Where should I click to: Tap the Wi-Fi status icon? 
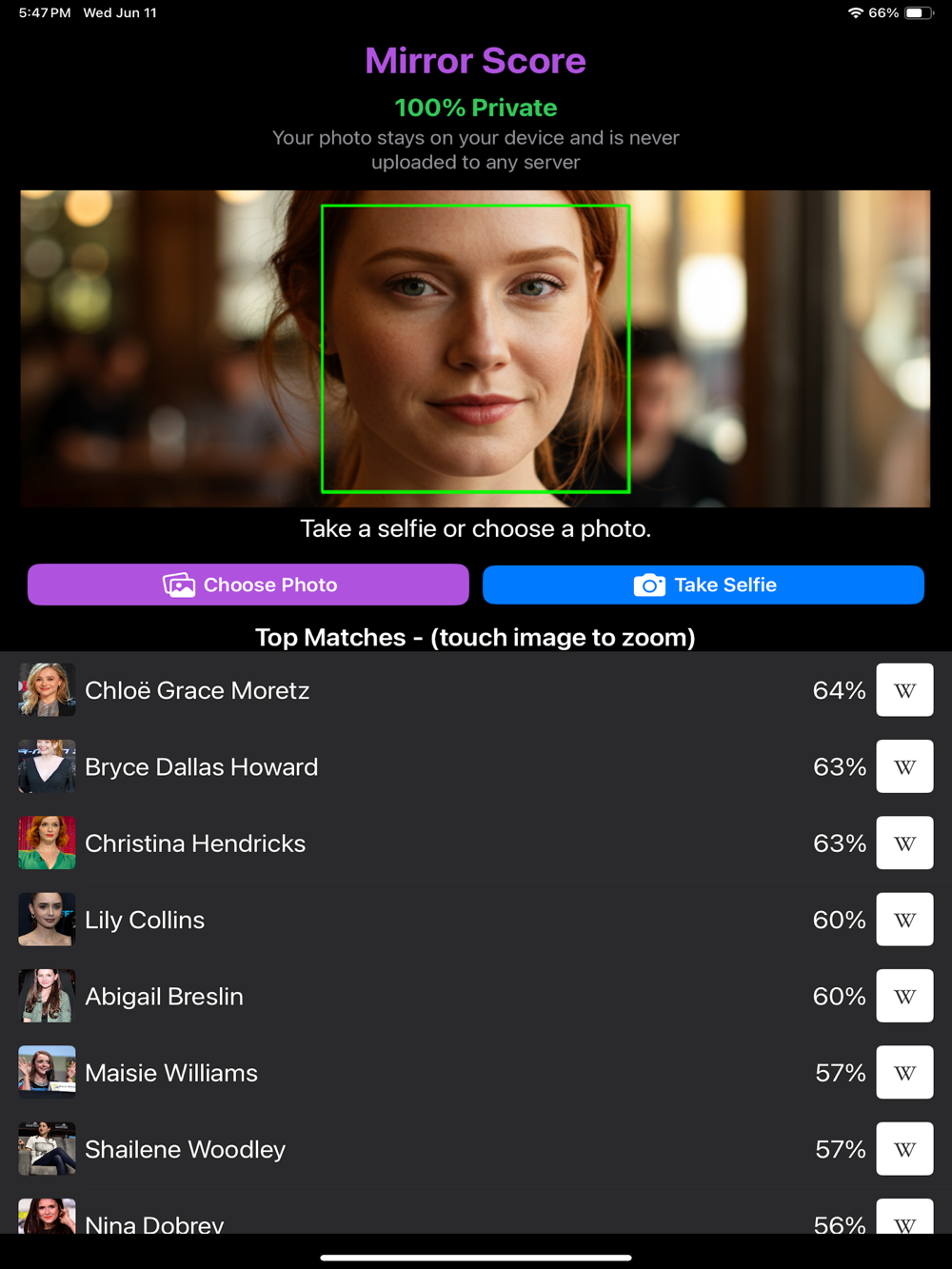tap(855, 13)
